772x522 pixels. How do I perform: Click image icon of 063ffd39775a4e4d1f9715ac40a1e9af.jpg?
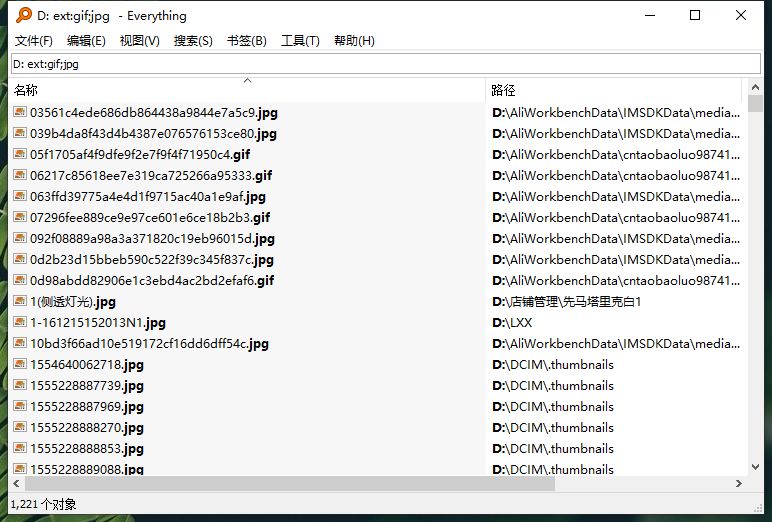[20, 196]
